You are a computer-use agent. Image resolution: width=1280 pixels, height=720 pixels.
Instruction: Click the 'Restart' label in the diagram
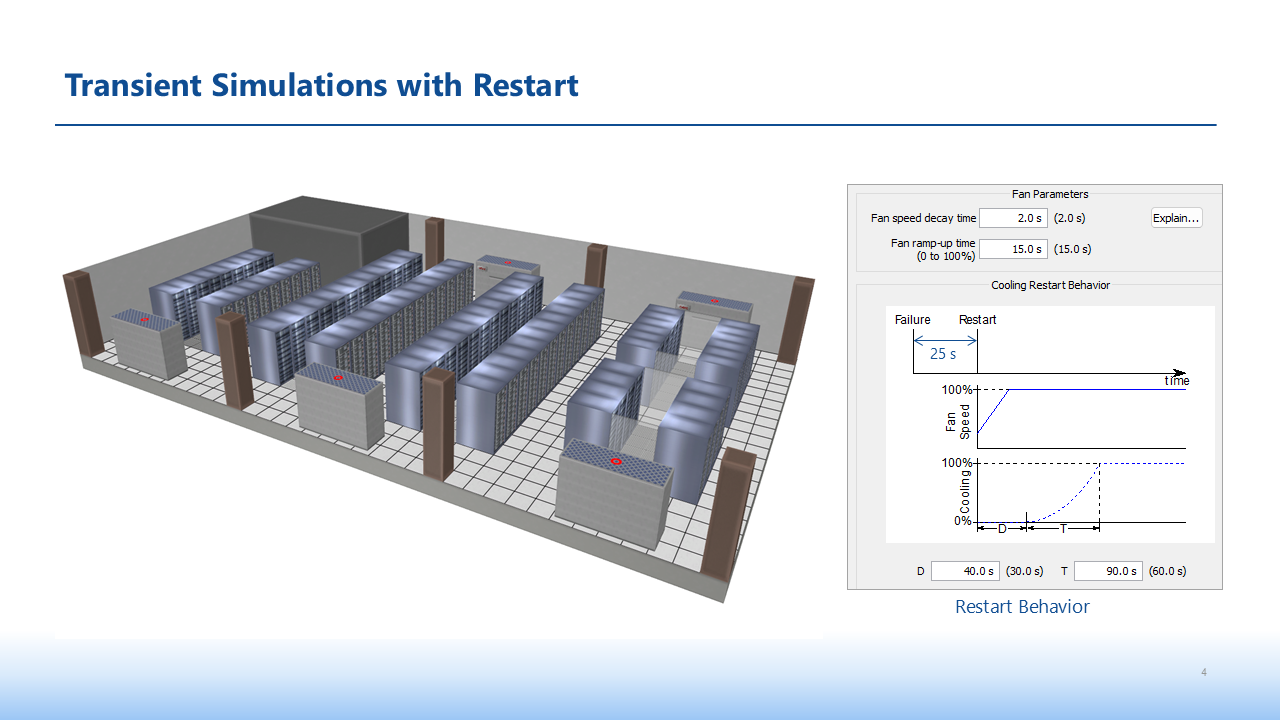[x=977, y=320]
